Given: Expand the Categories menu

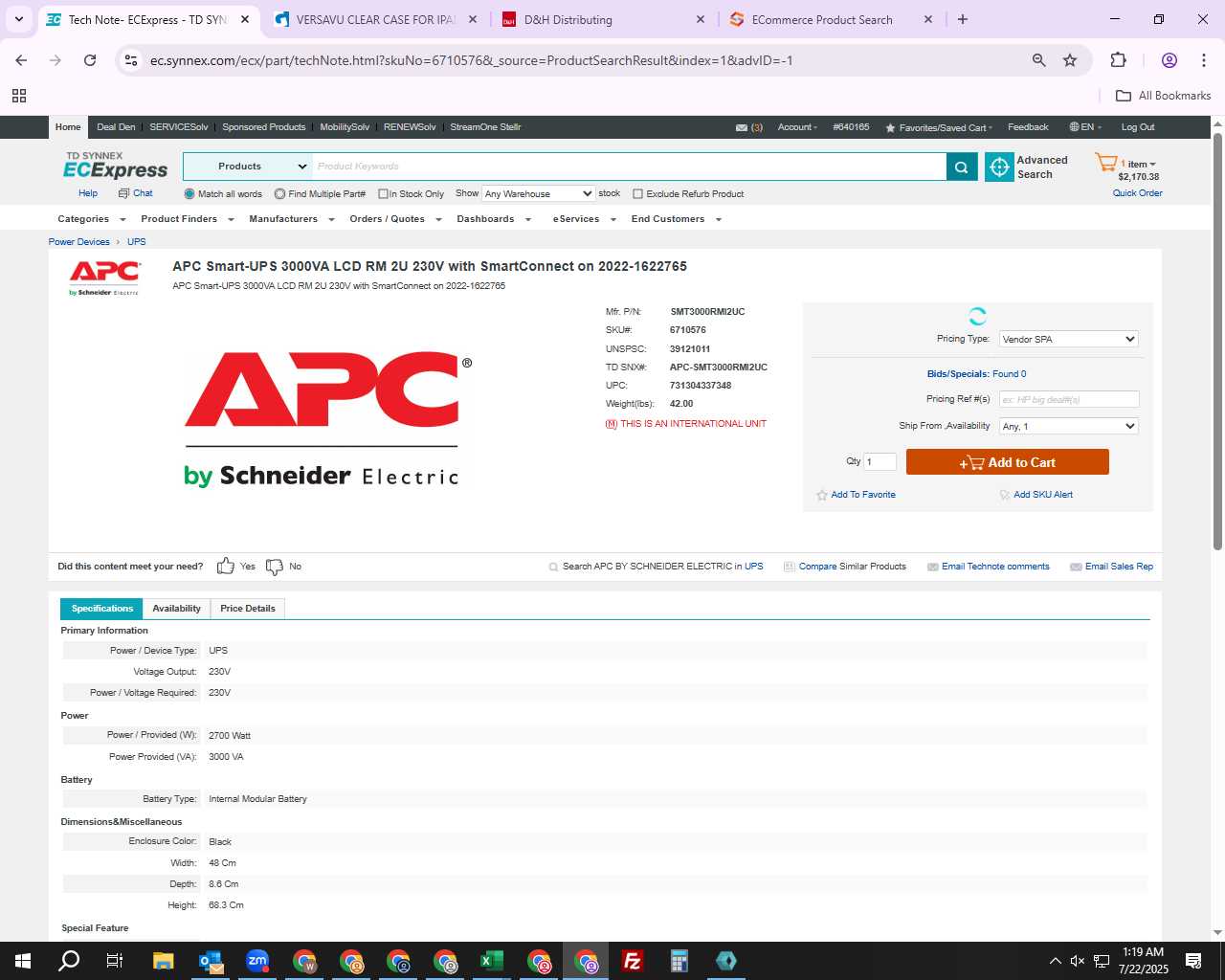Looking at the screenshot, I should click(x=91, y=219).
